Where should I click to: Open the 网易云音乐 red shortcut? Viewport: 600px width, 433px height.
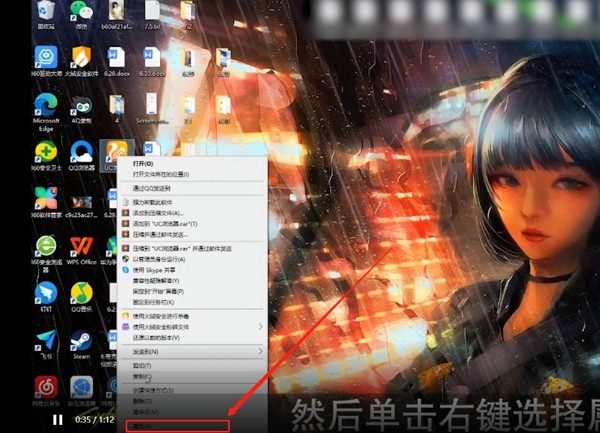pos(46,390)
